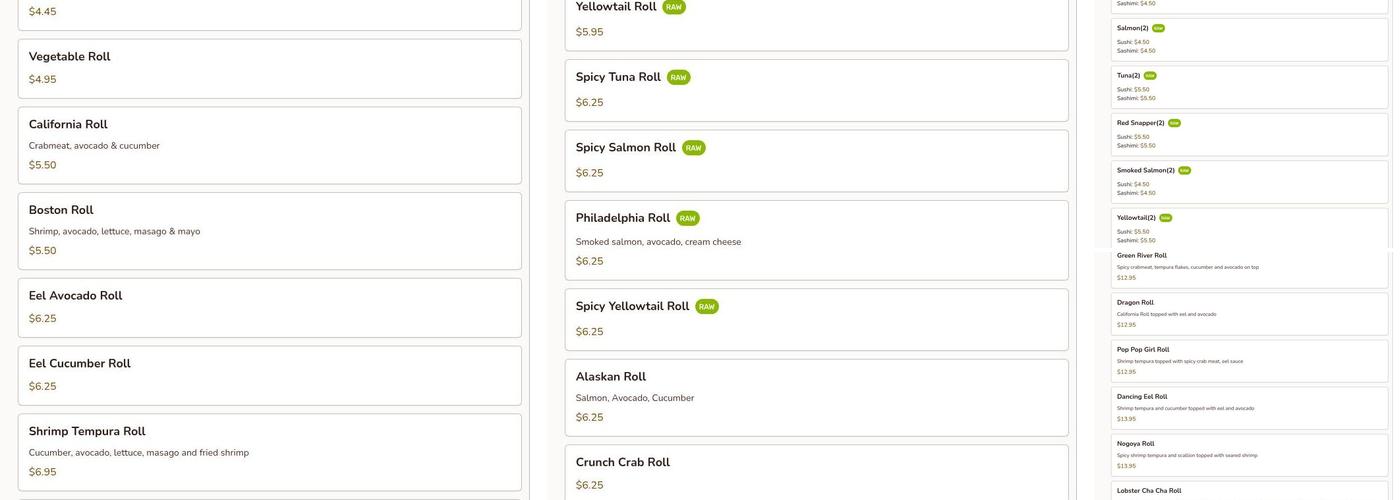Open the Green River Roll item

1249,267
